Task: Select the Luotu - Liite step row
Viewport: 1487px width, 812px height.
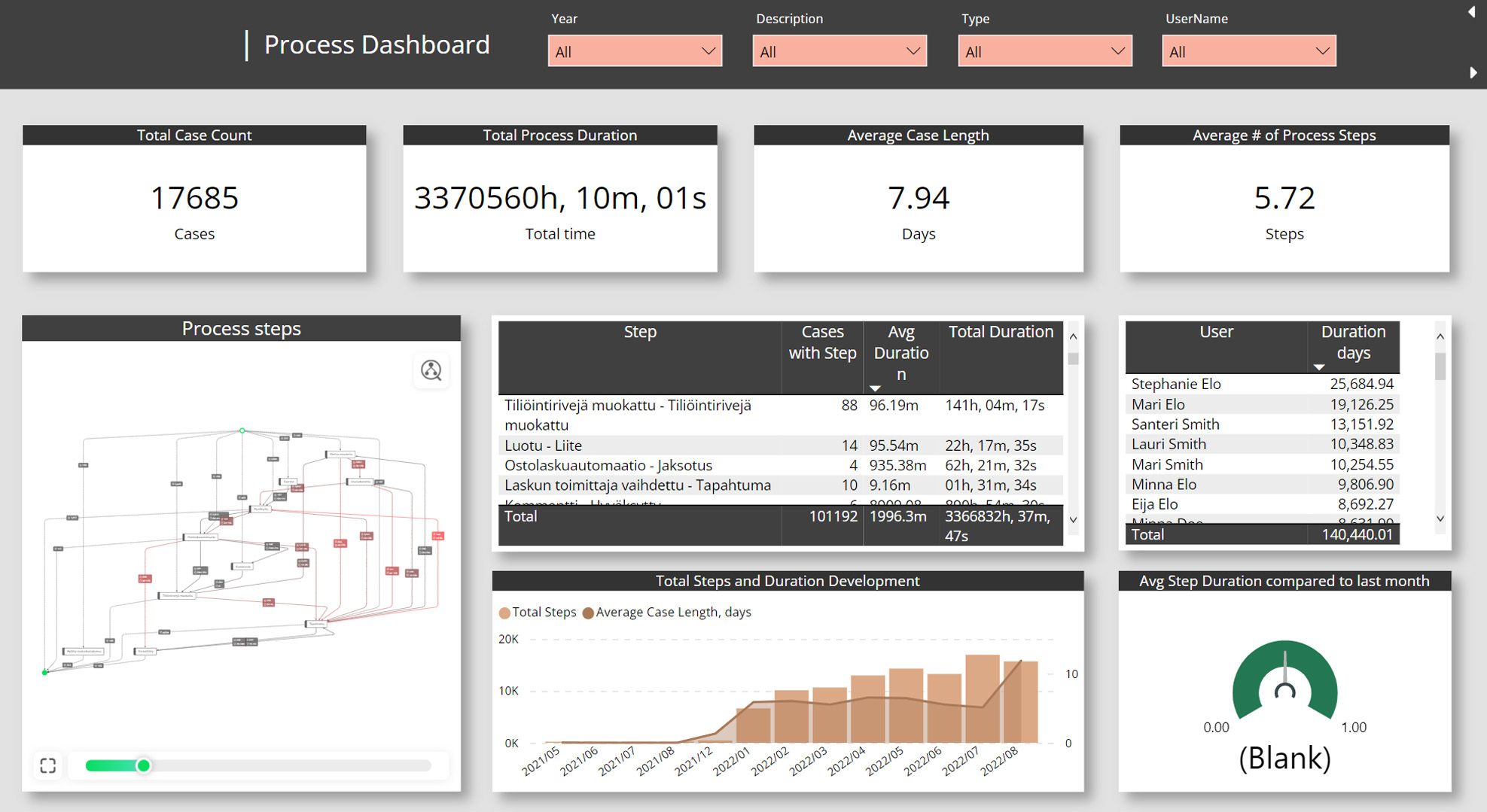Action: point(543,446)
